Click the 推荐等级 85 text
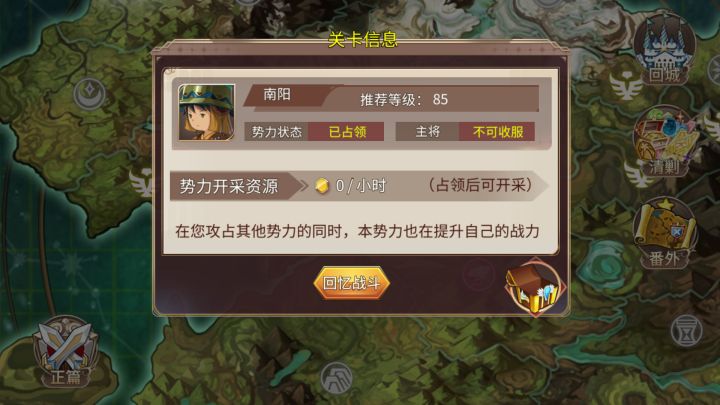 click(x=404, y=100)
